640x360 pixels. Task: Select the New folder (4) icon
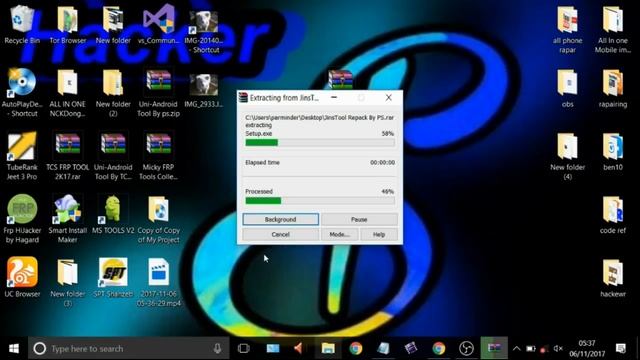pyautogui.click(x=567, y=156)
